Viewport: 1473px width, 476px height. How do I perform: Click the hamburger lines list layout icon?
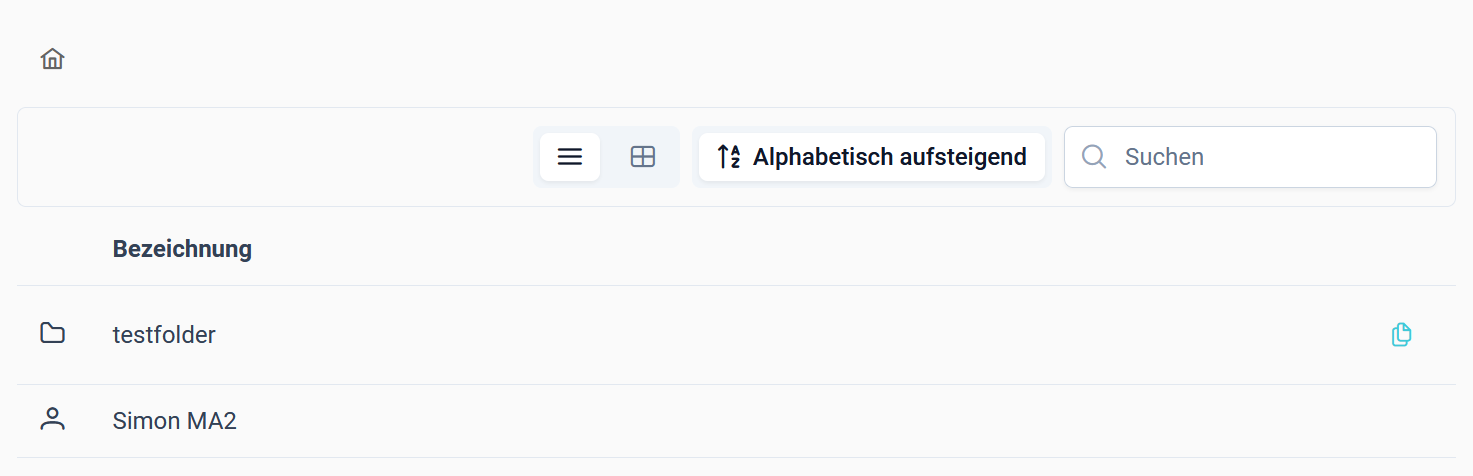[570, 157]
